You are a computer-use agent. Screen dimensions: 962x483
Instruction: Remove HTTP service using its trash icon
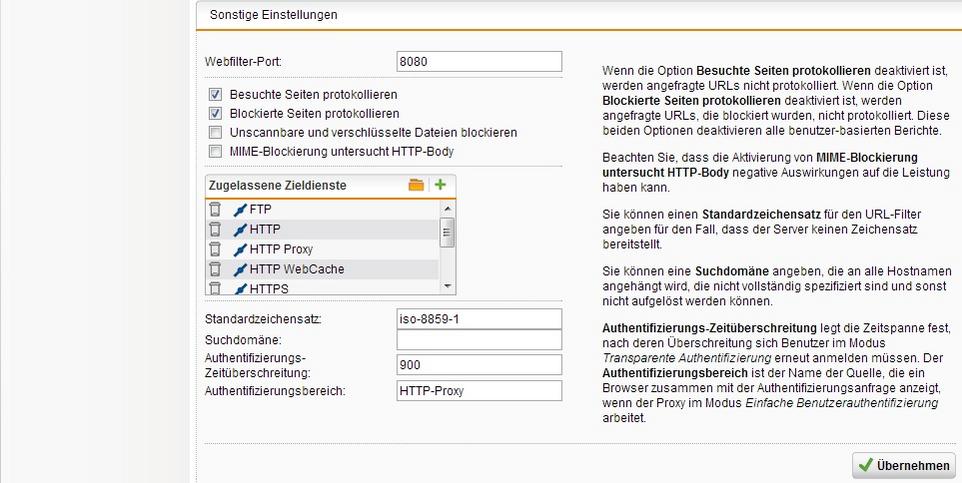point(215,229)
